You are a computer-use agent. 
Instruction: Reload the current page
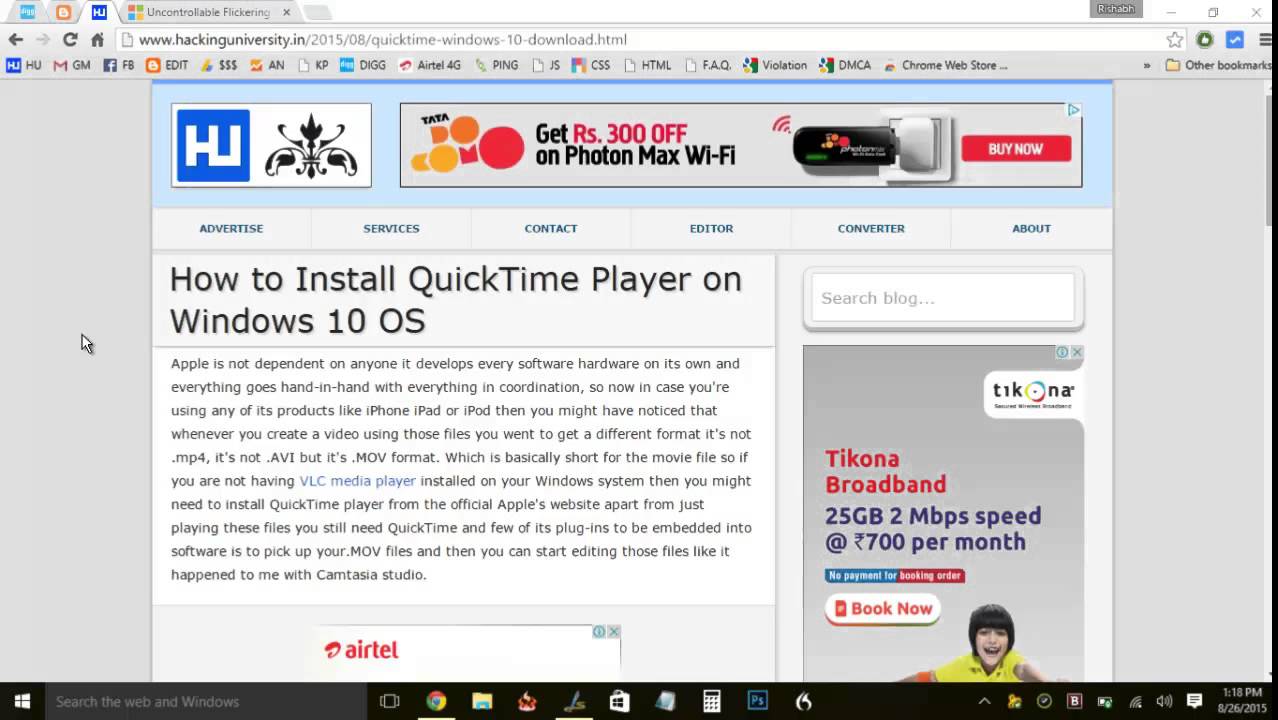pos(70,40)
